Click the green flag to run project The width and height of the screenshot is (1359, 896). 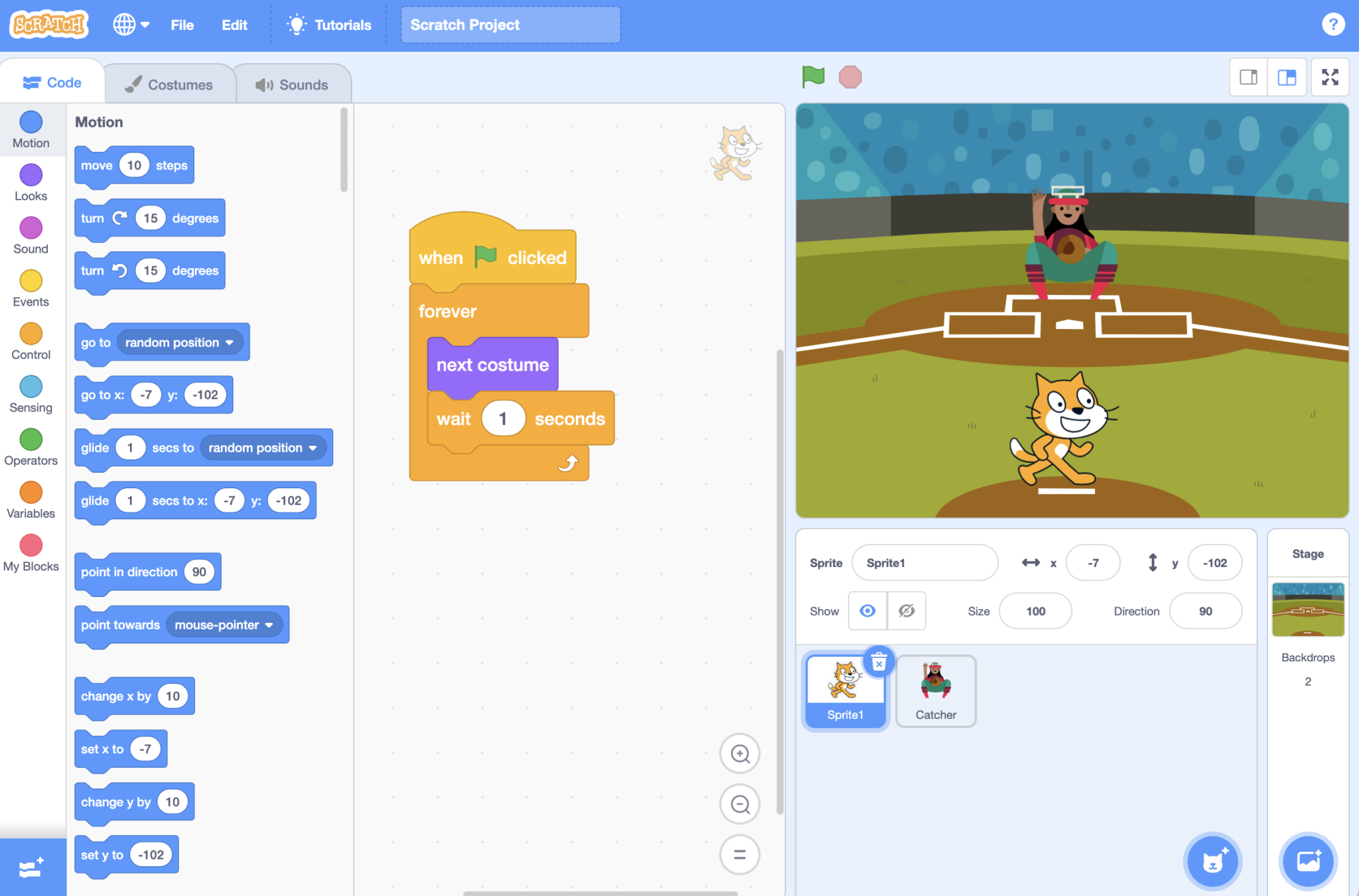[812, 76]
